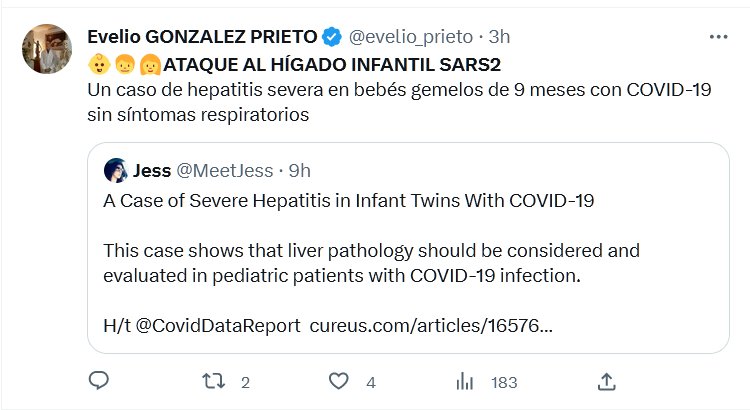Screen dimensions: 750x410
Task: Click the retweet count of 2
Action: click(x=245, y=382)
